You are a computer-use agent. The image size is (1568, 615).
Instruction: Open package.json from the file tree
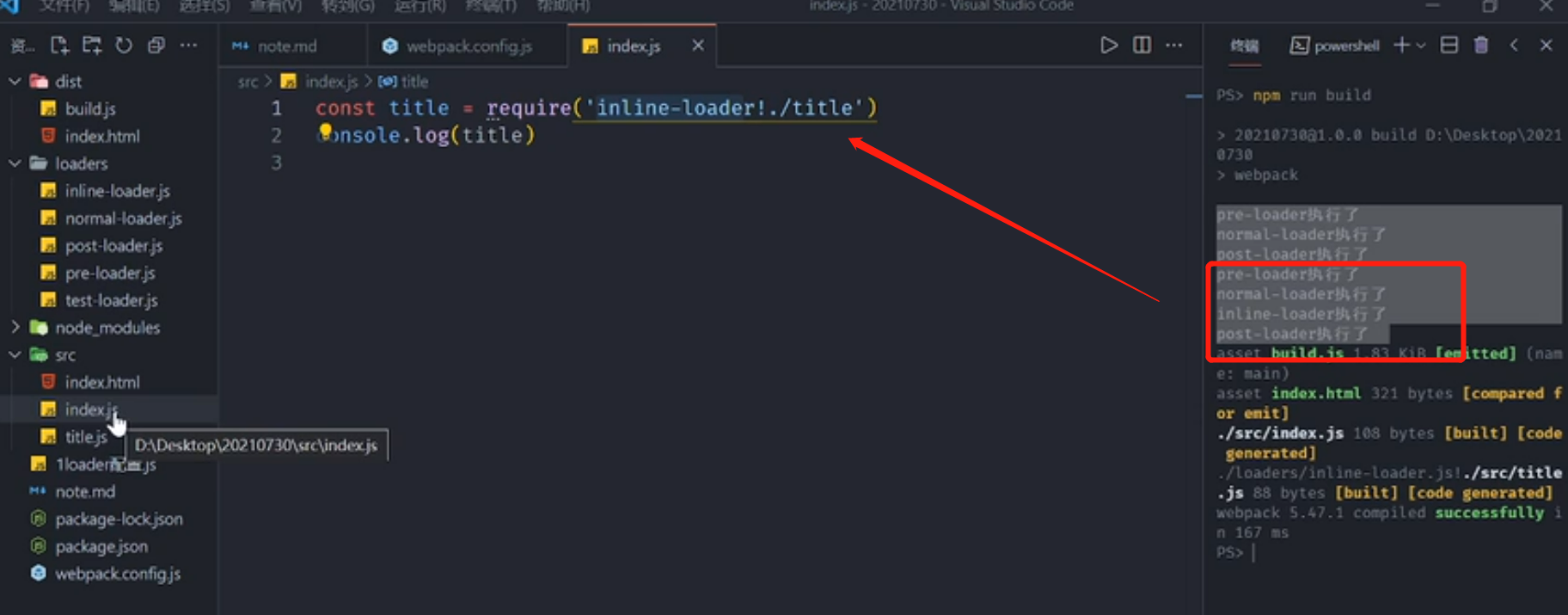[101, 547]
